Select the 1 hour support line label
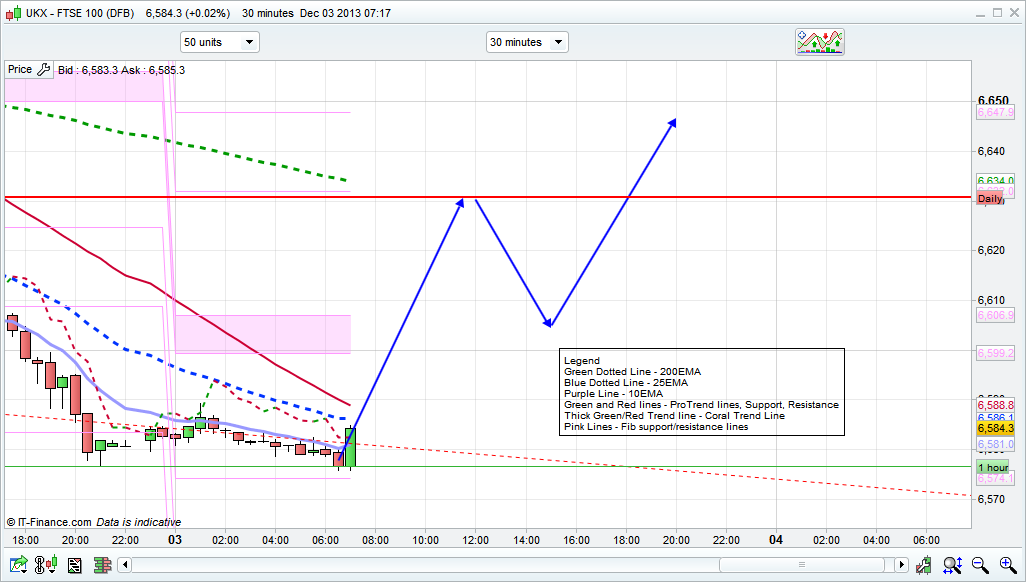This screenshot has width=1026, height=582. coord(993,468)
